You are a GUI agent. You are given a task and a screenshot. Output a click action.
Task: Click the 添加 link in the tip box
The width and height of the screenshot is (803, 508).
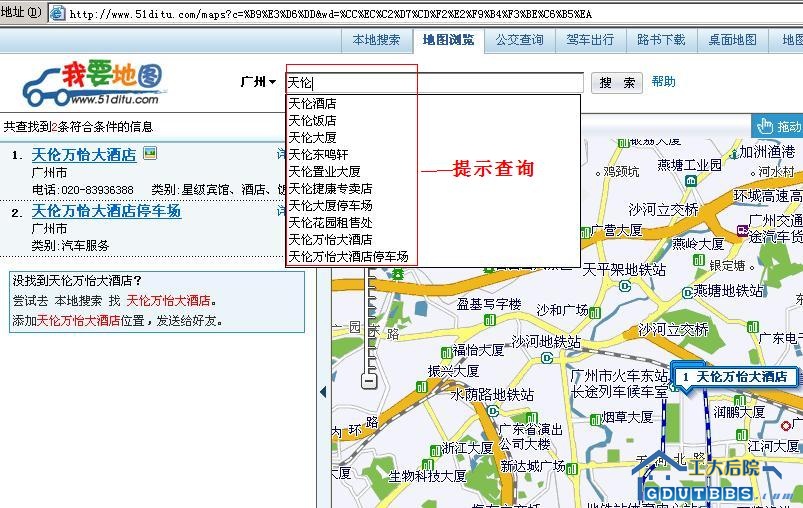coord(25,321)
